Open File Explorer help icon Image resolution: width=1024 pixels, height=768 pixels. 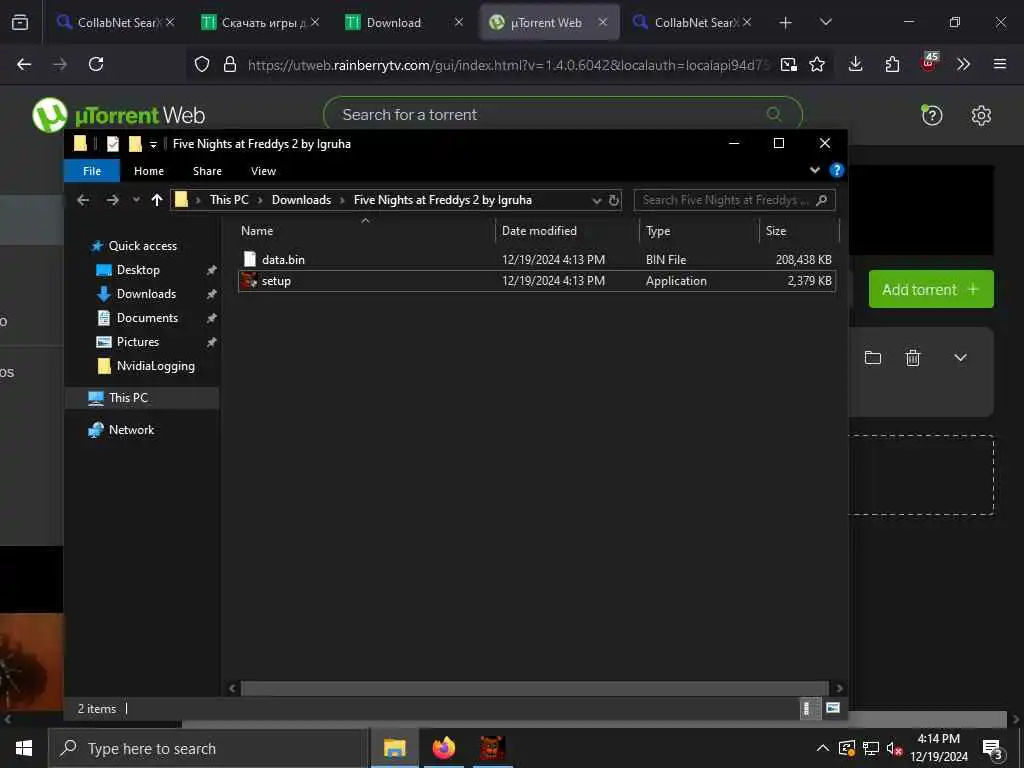836,170
